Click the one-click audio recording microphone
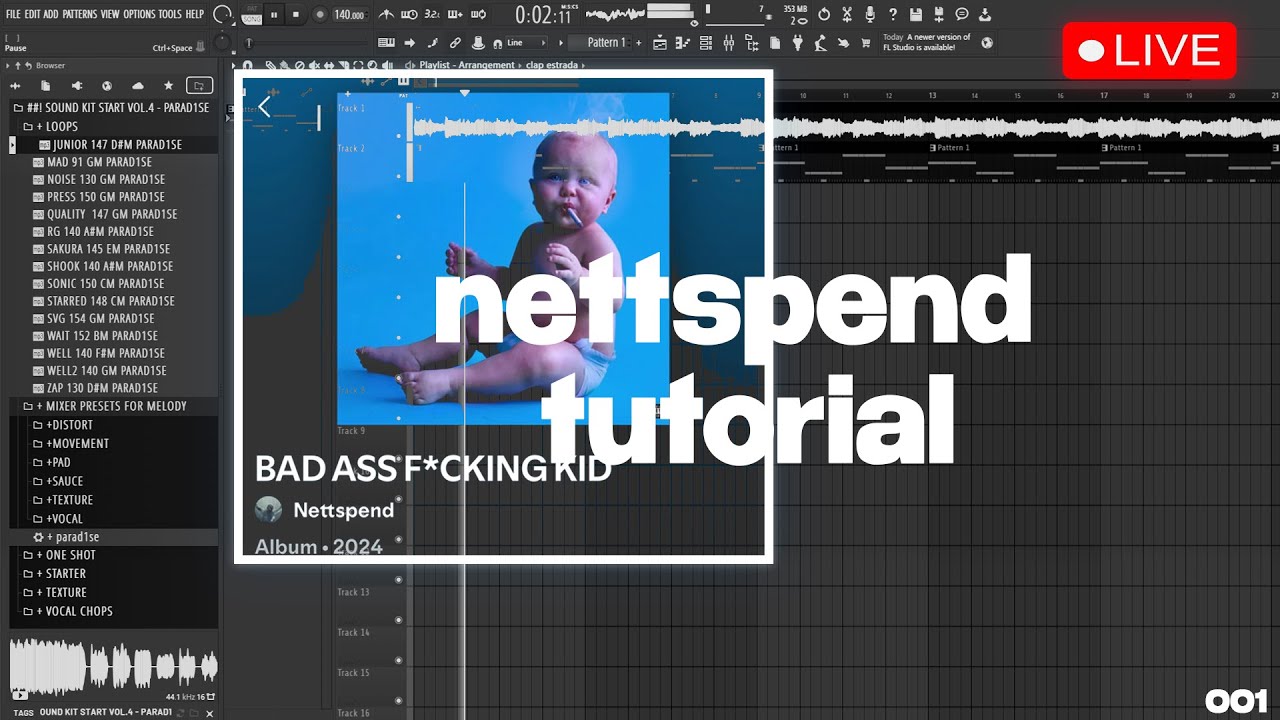The height and width of the screenshot is (720, 1280). pos(870,14)
